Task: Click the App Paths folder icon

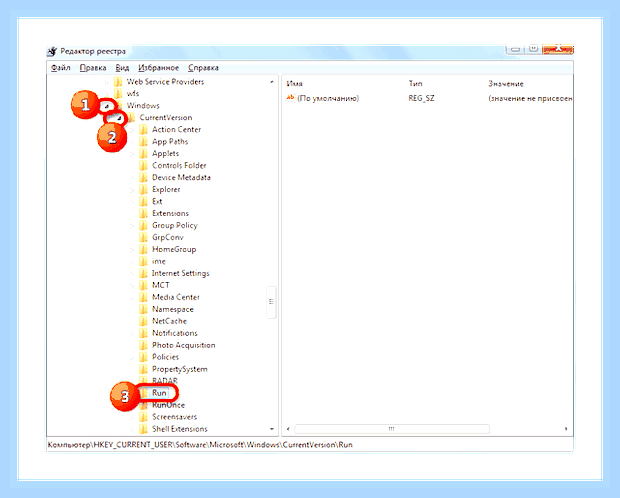Action: pos(143,142)
